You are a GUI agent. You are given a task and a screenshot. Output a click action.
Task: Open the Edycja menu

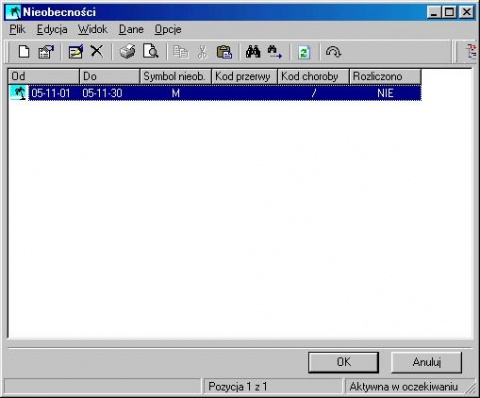[52, 29]
